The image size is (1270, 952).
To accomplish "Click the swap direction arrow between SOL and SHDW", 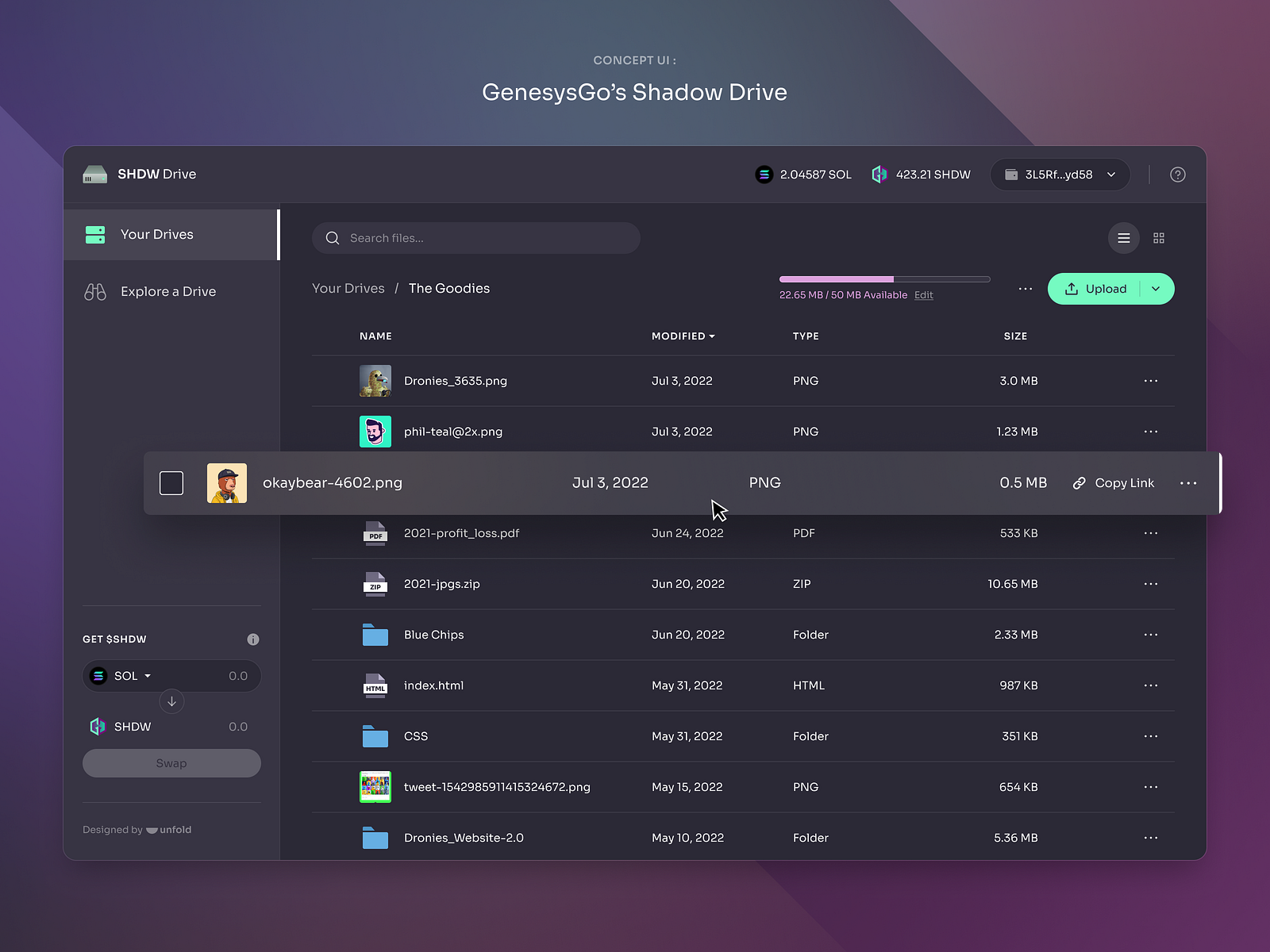I will (171, 701).
